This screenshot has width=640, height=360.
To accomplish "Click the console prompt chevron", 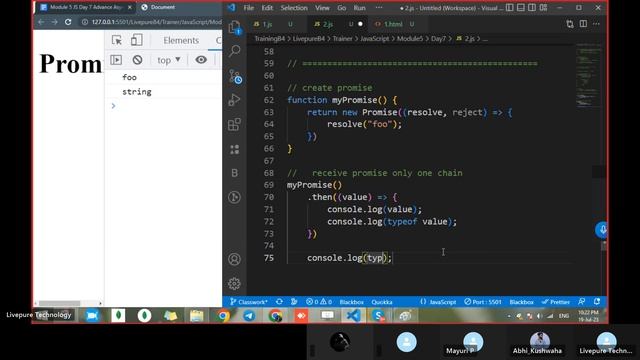I will [113, 106].
